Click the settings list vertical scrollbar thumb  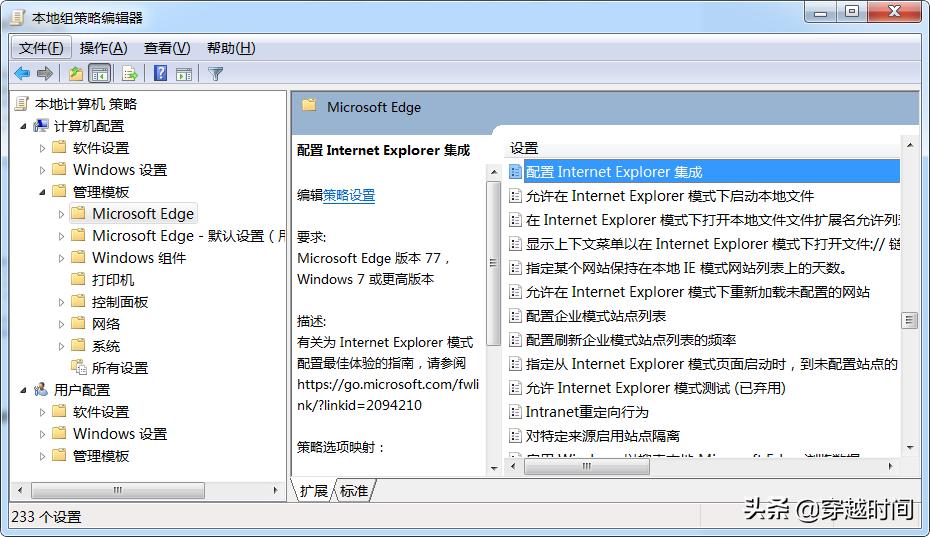point(909,320)
